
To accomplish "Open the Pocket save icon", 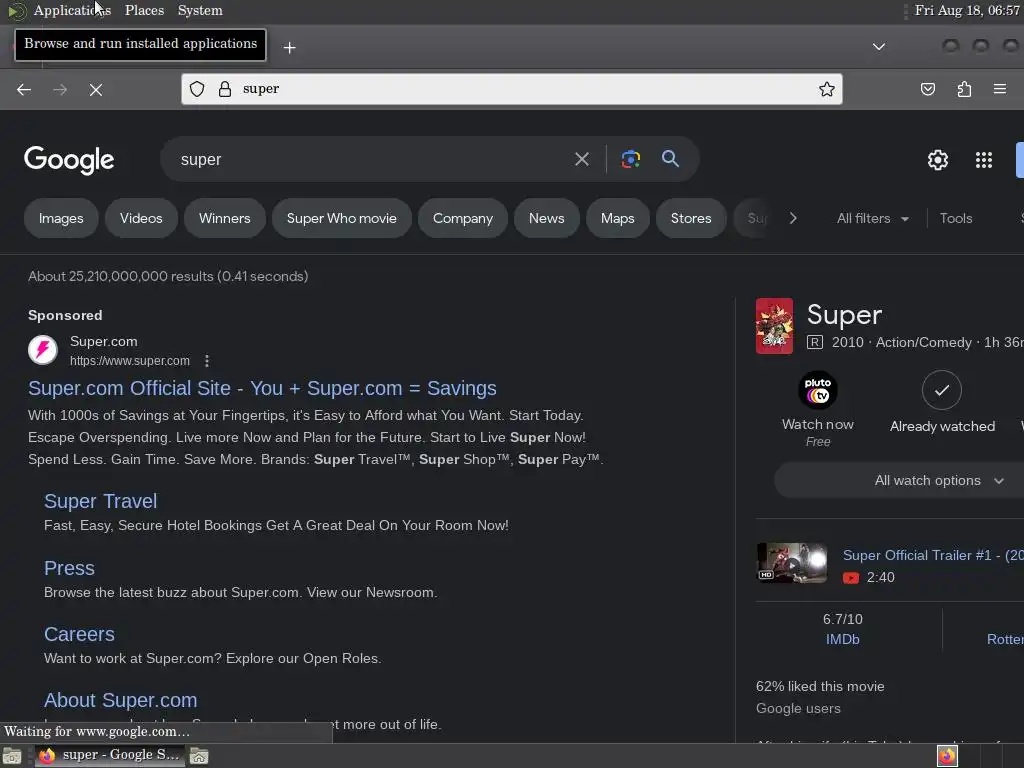I will tap(927, 89).
